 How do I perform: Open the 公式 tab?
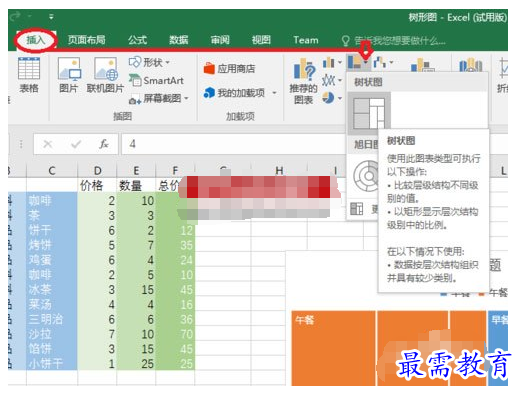(x=137, y=40)
